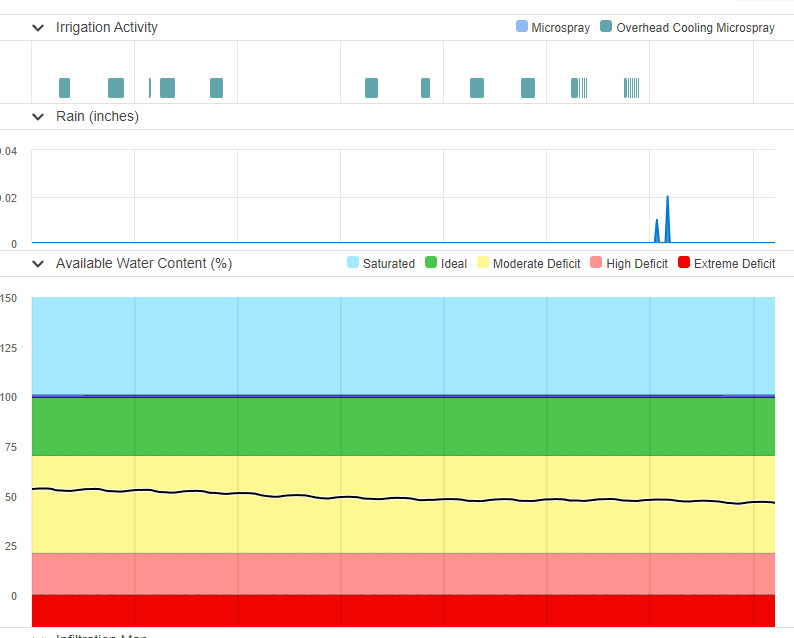Collapse the Irrigation Activity section chevron
Image resolution: width=794 pixels, height=638 pixels.
click(x=38, y=28)
